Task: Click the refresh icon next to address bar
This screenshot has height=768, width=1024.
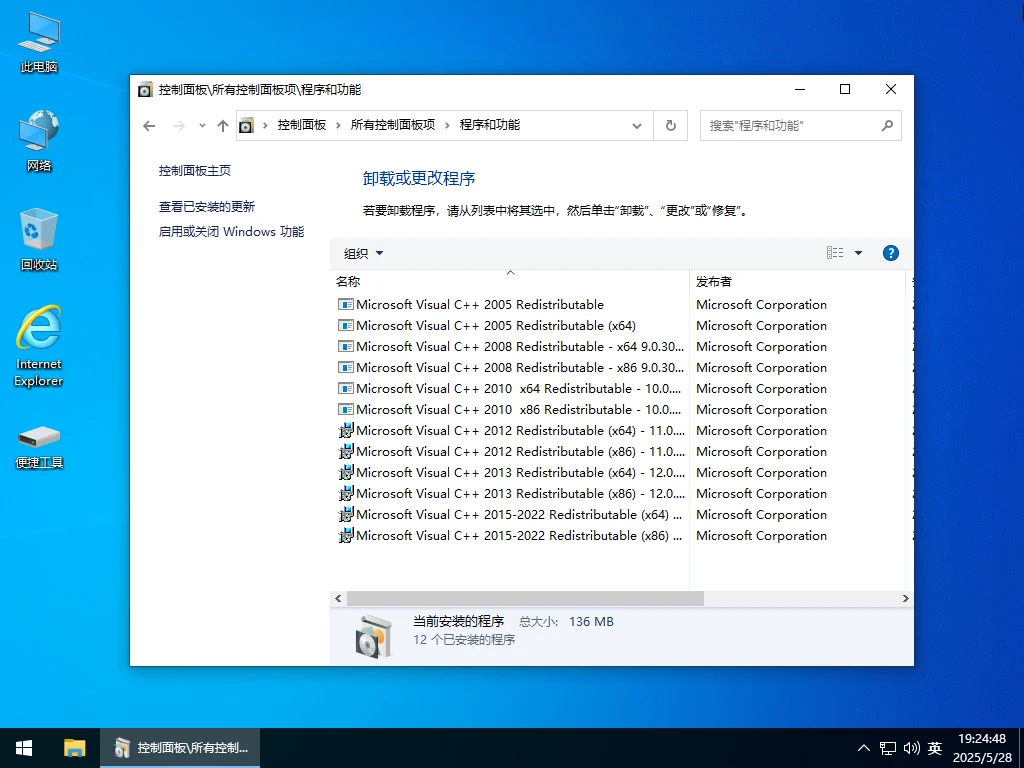Action: pyautogui.click(x=670, y=125)
